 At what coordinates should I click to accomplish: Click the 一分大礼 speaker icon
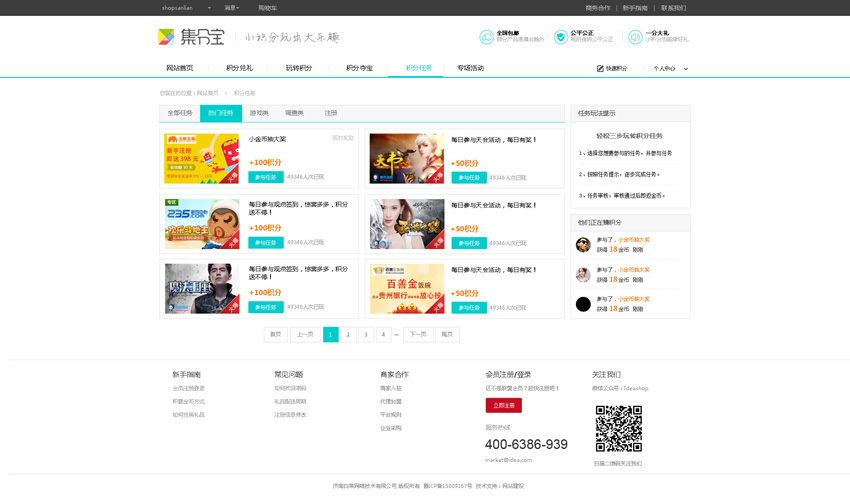point(635,37)
